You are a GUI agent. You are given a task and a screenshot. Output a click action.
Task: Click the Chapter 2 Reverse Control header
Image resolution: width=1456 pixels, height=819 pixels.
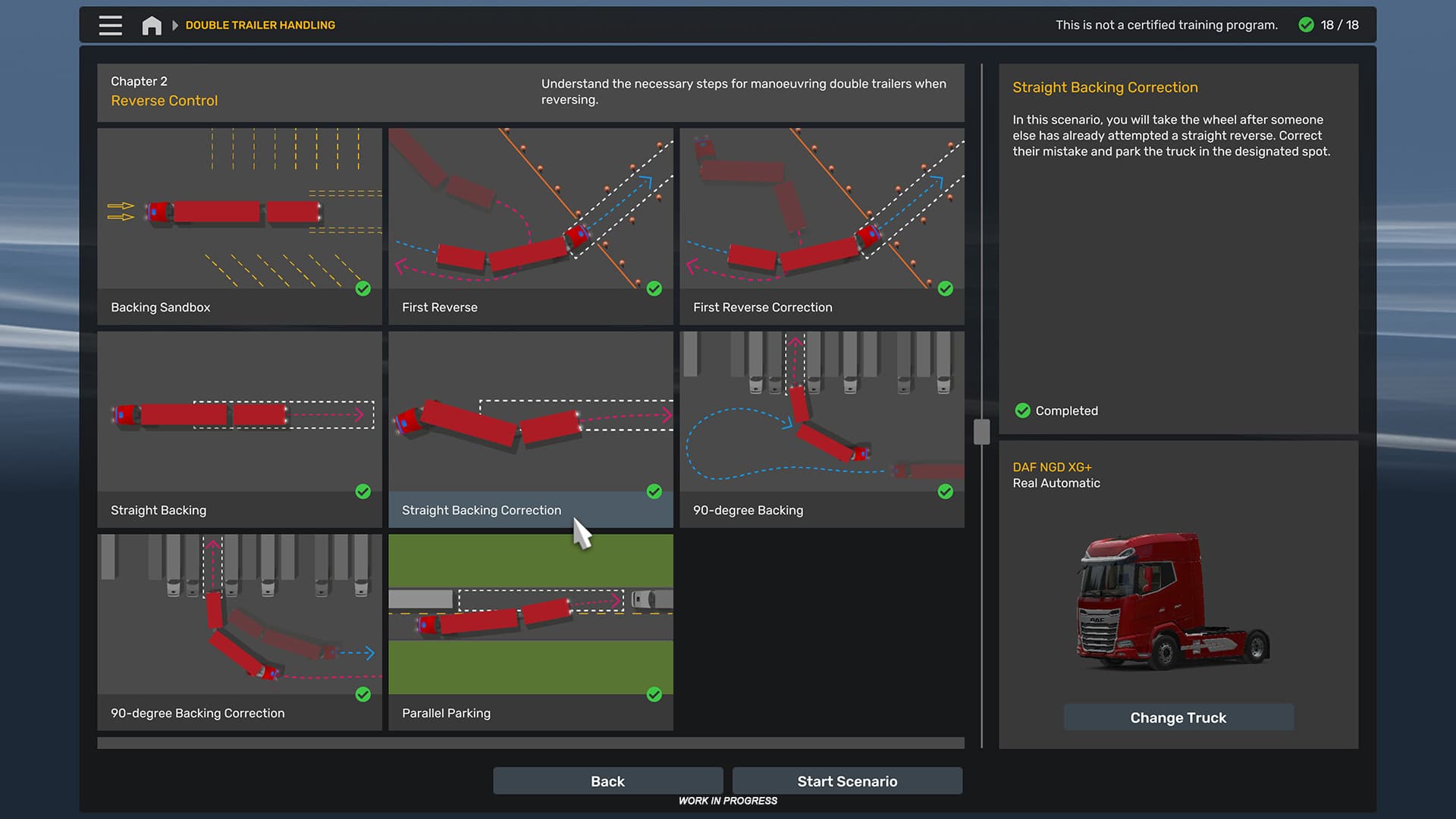[164, 91]
